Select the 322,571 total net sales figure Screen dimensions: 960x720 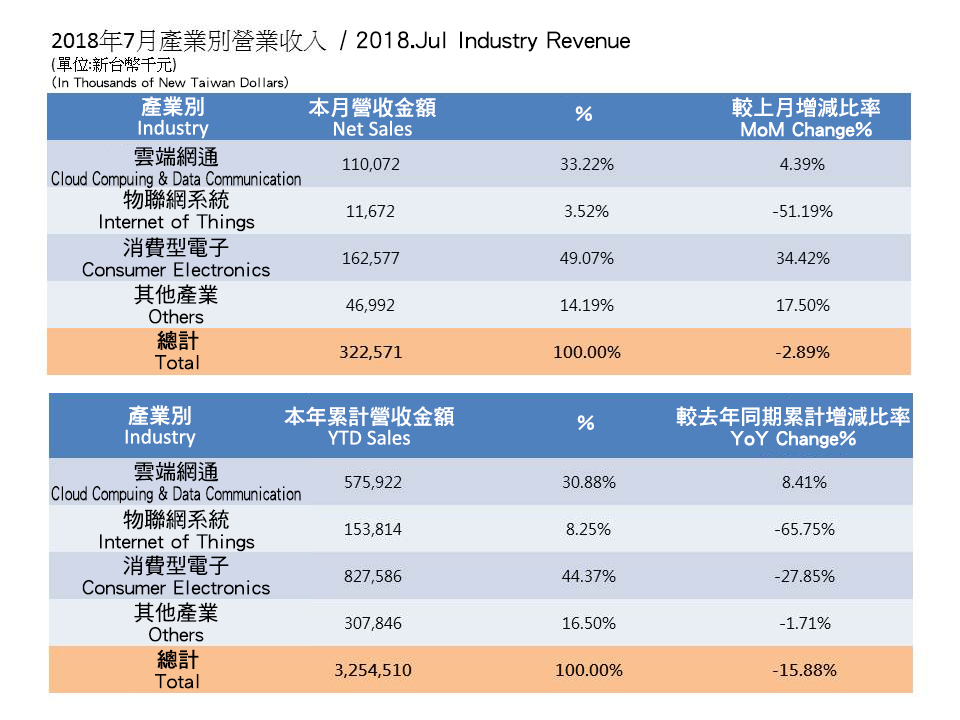tap(372, 352)
